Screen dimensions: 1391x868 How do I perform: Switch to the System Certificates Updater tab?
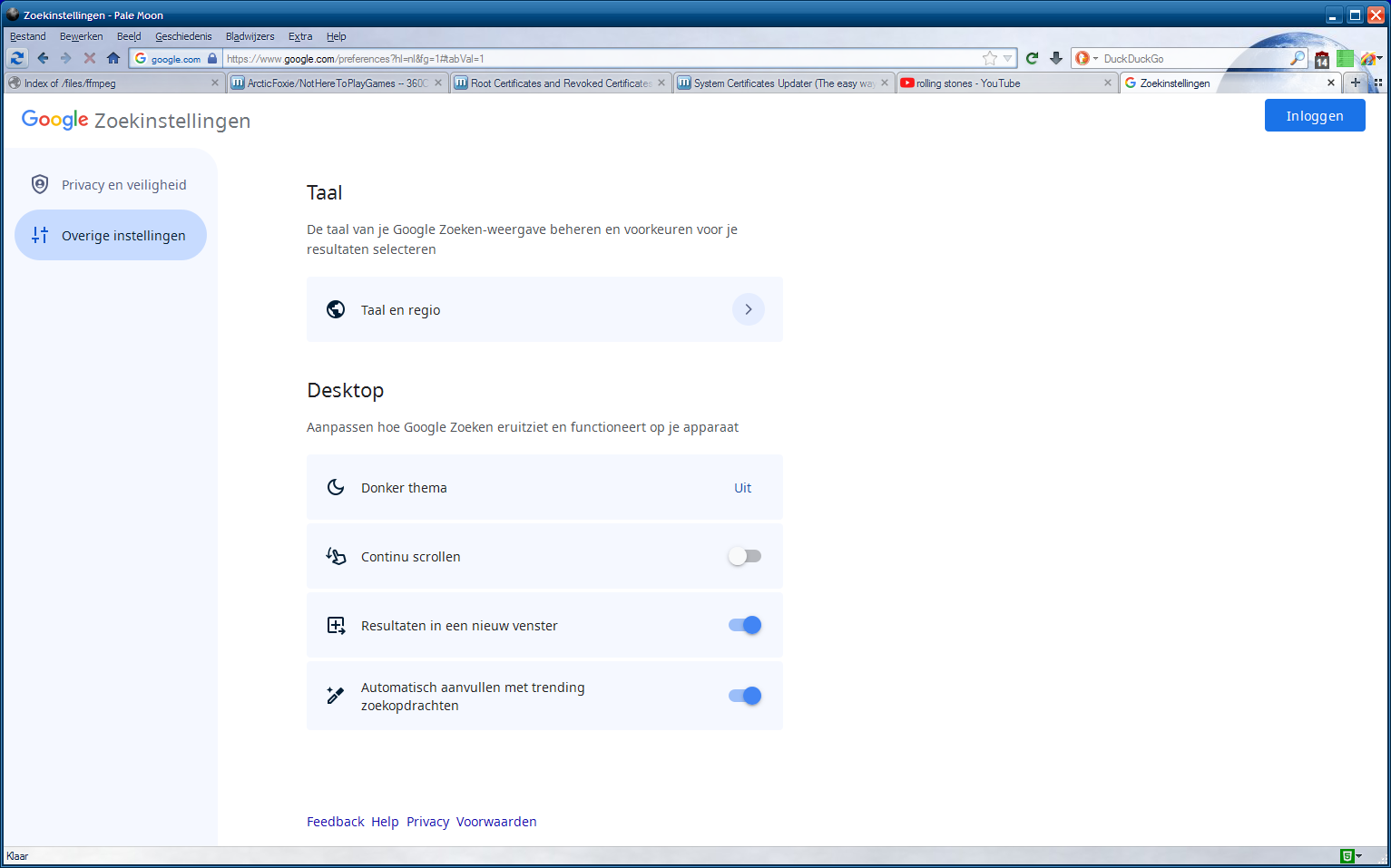pos(783,83)
